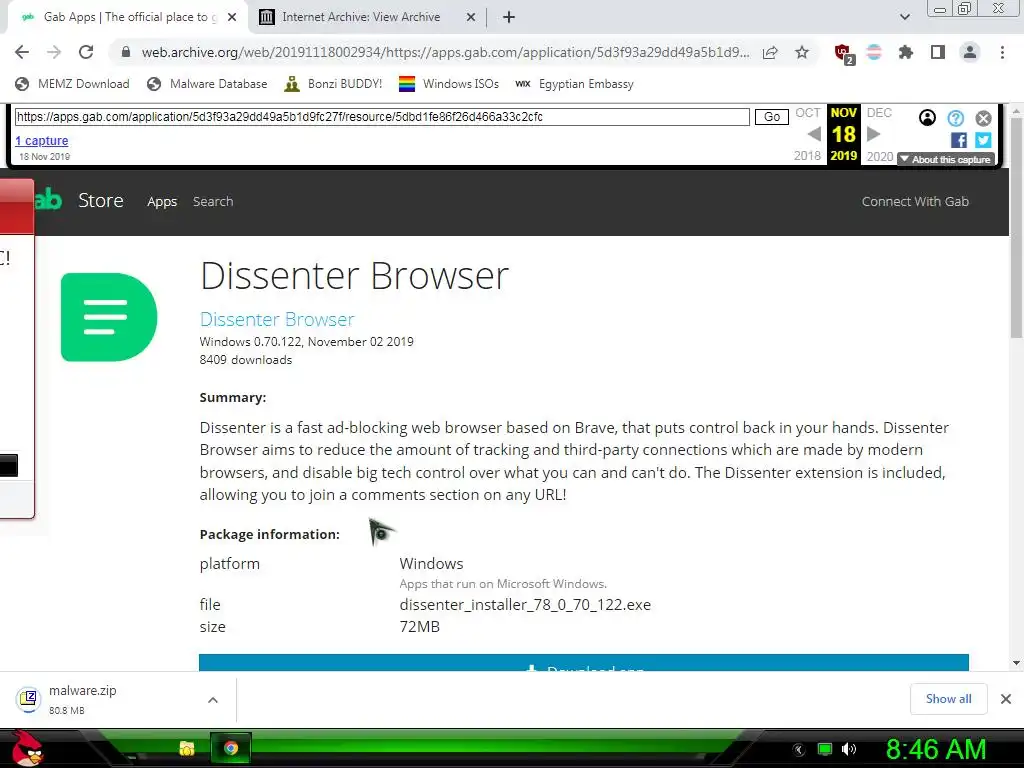Go back in browser history
This screenshot has width=1024, height=768.
click(22, 52)
